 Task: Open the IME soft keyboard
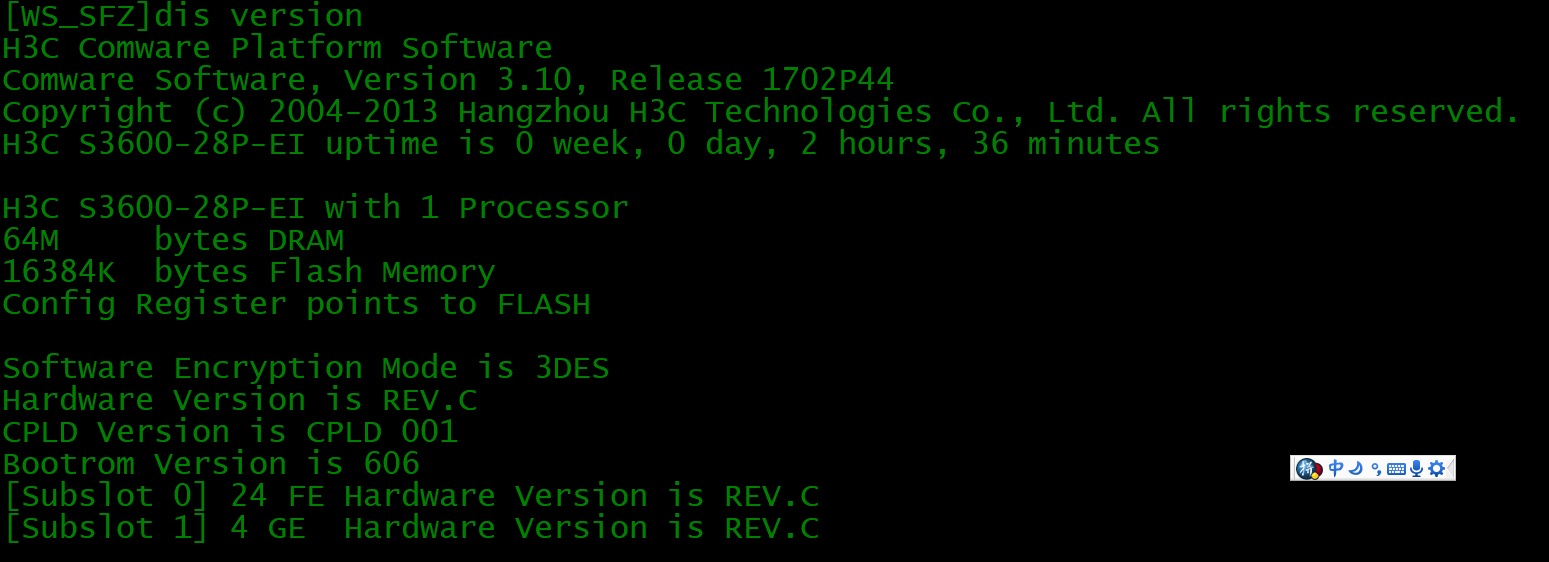pyautogui.click(x=1396, y=469)
